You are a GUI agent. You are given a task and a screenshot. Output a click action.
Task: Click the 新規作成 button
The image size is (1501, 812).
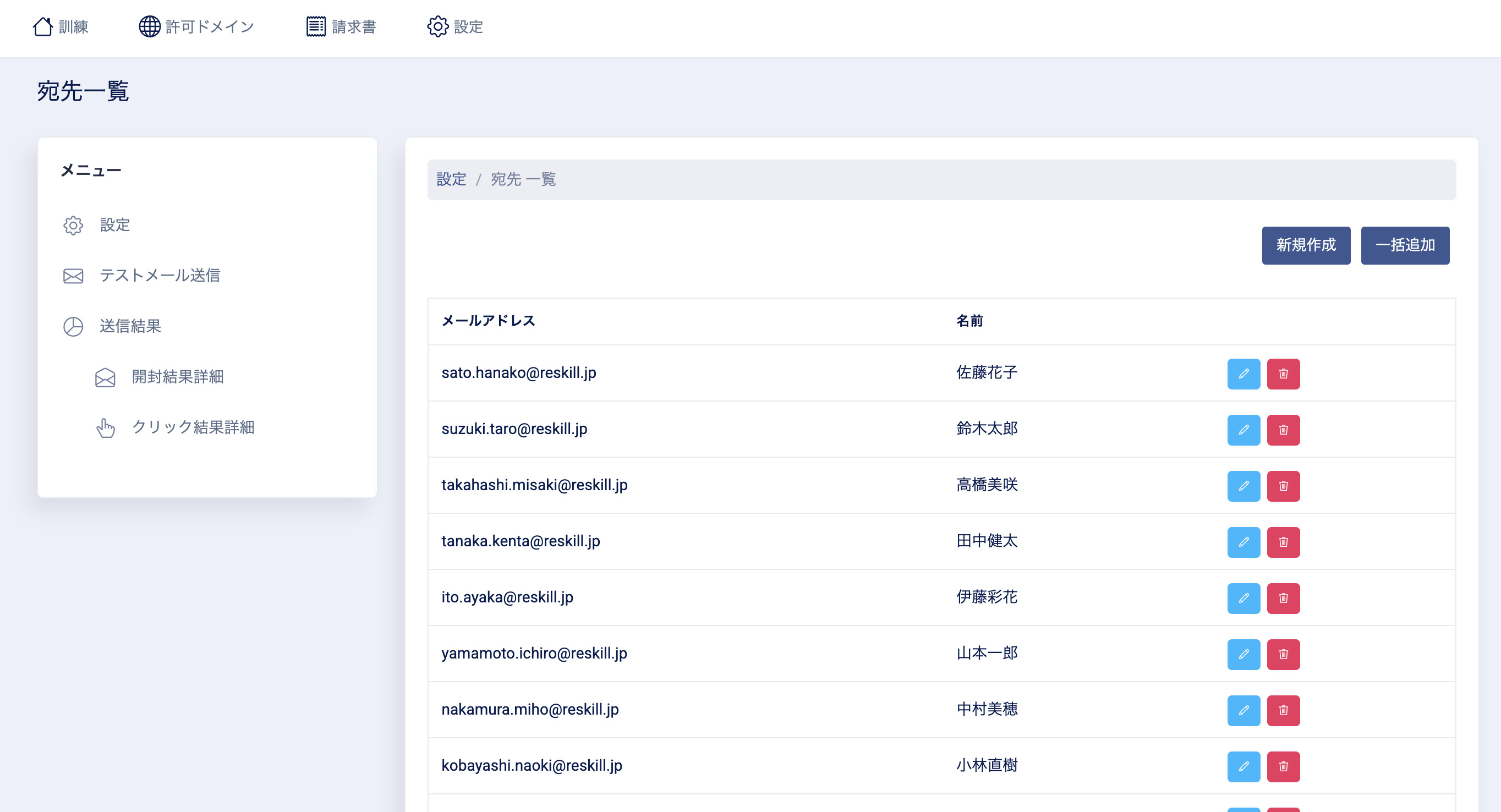1305,245
